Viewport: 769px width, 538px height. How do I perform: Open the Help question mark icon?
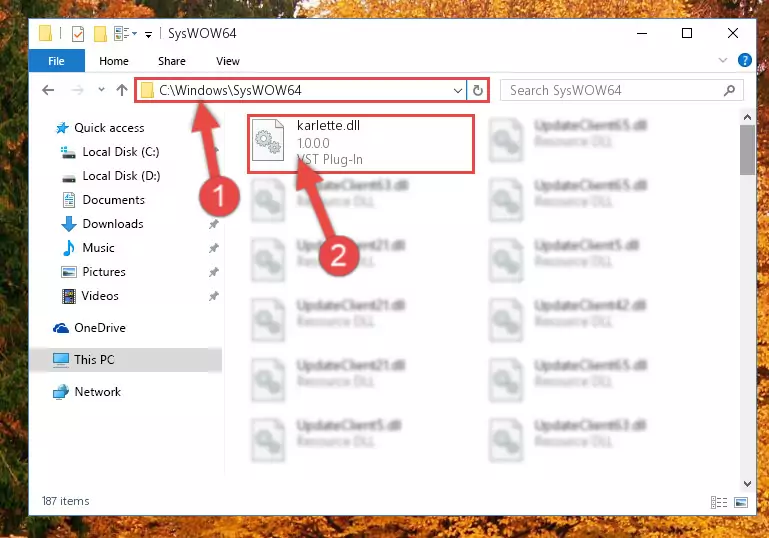744,60
